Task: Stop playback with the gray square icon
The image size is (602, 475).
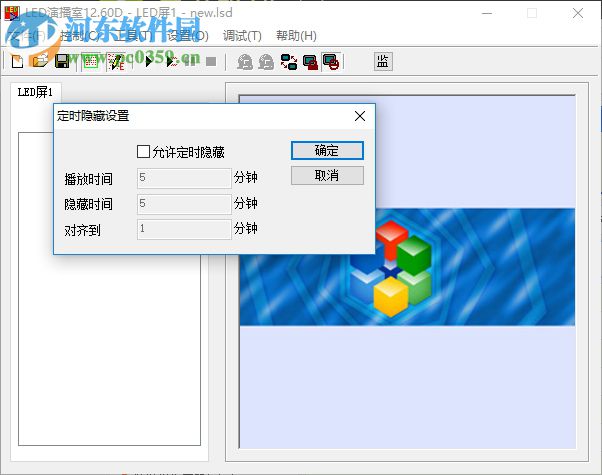Action: click(x=211, y=61)
